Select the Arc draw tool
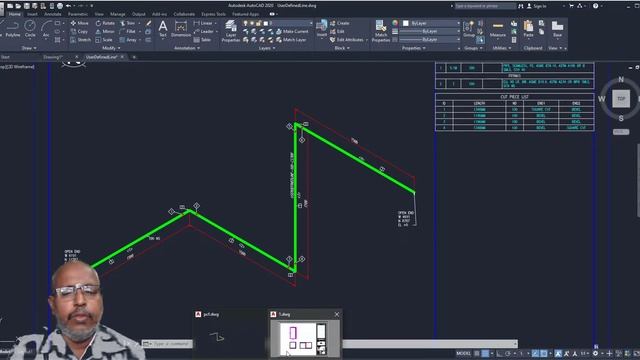 point(46,29)
